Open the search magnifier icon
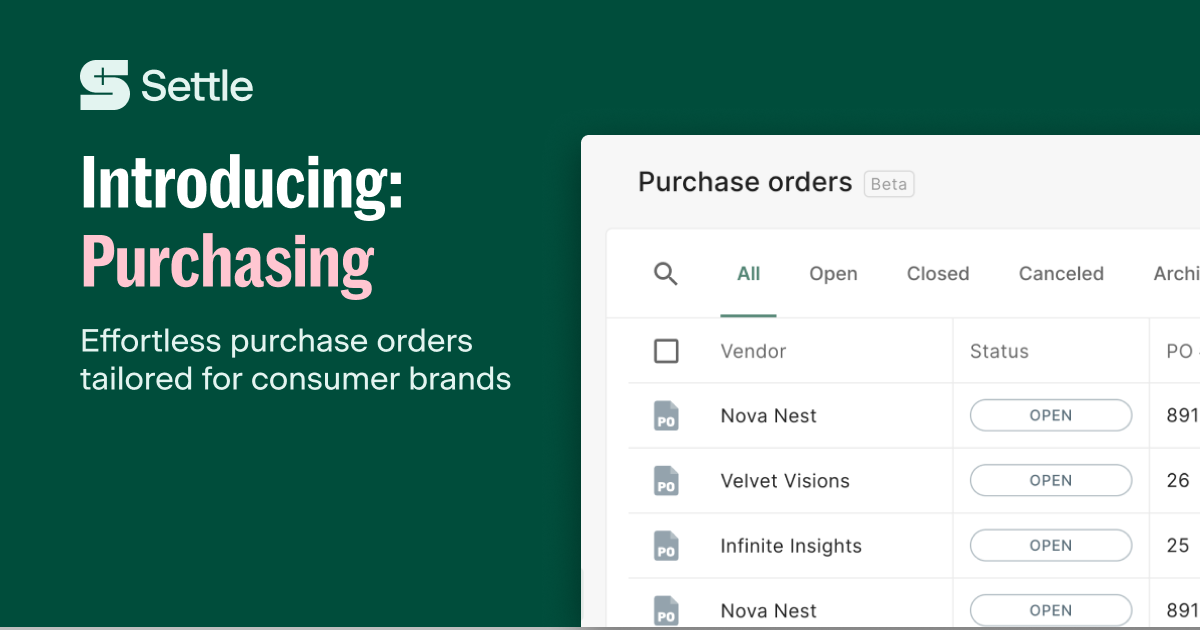The height and width of the screenshot is (630, 1200). click(x=666, y=274)
